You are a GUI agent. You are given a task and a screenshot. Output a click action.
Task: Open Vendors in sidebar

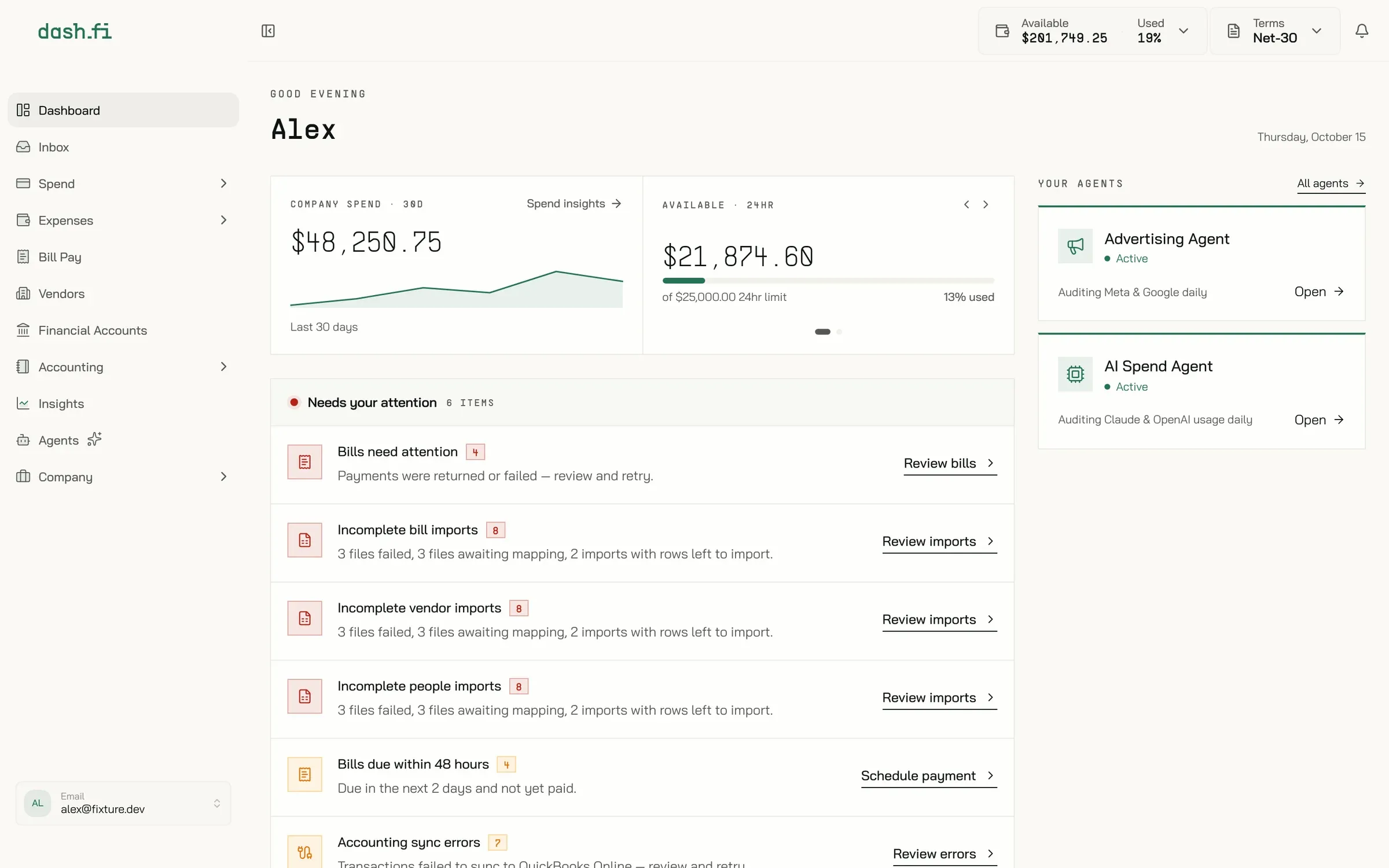pyautogui.click(x=123, y=293)
